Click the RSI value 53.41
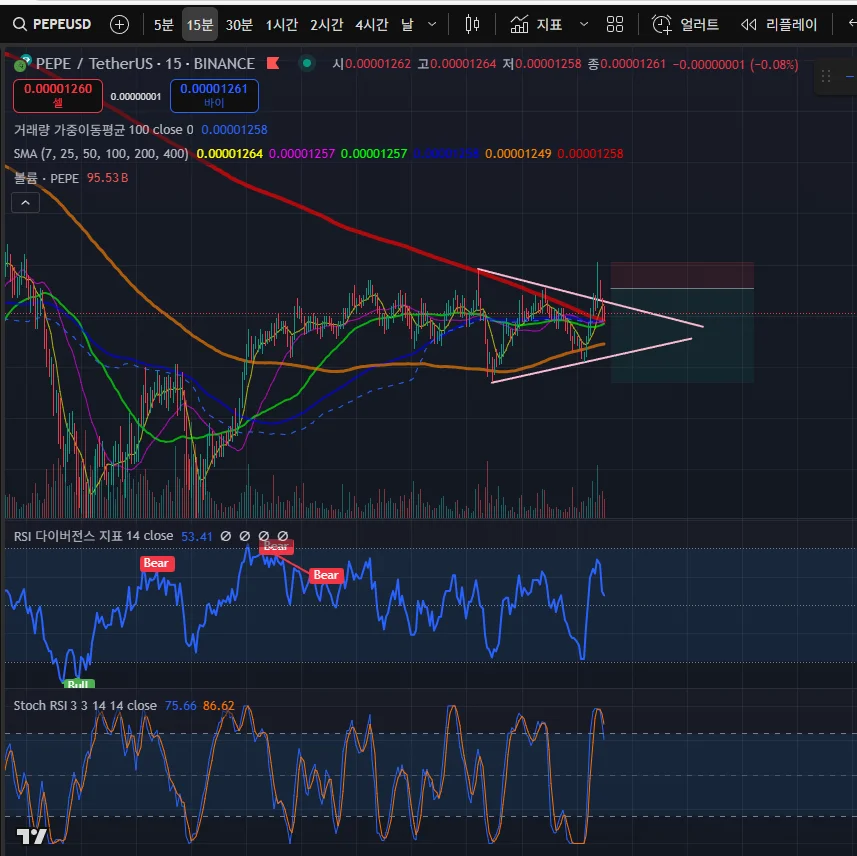The height and width of the screenshot is (856, 857). [x=197, y=537]
